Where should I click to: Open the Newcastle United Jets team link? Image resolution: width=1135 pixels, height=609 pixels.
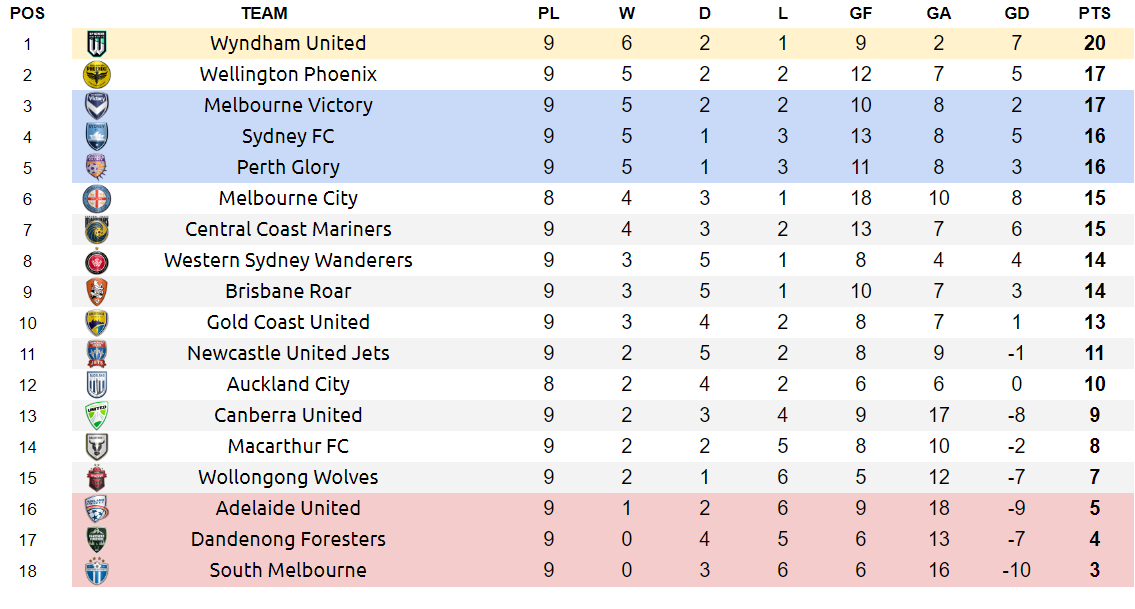[x=288, y=353]
